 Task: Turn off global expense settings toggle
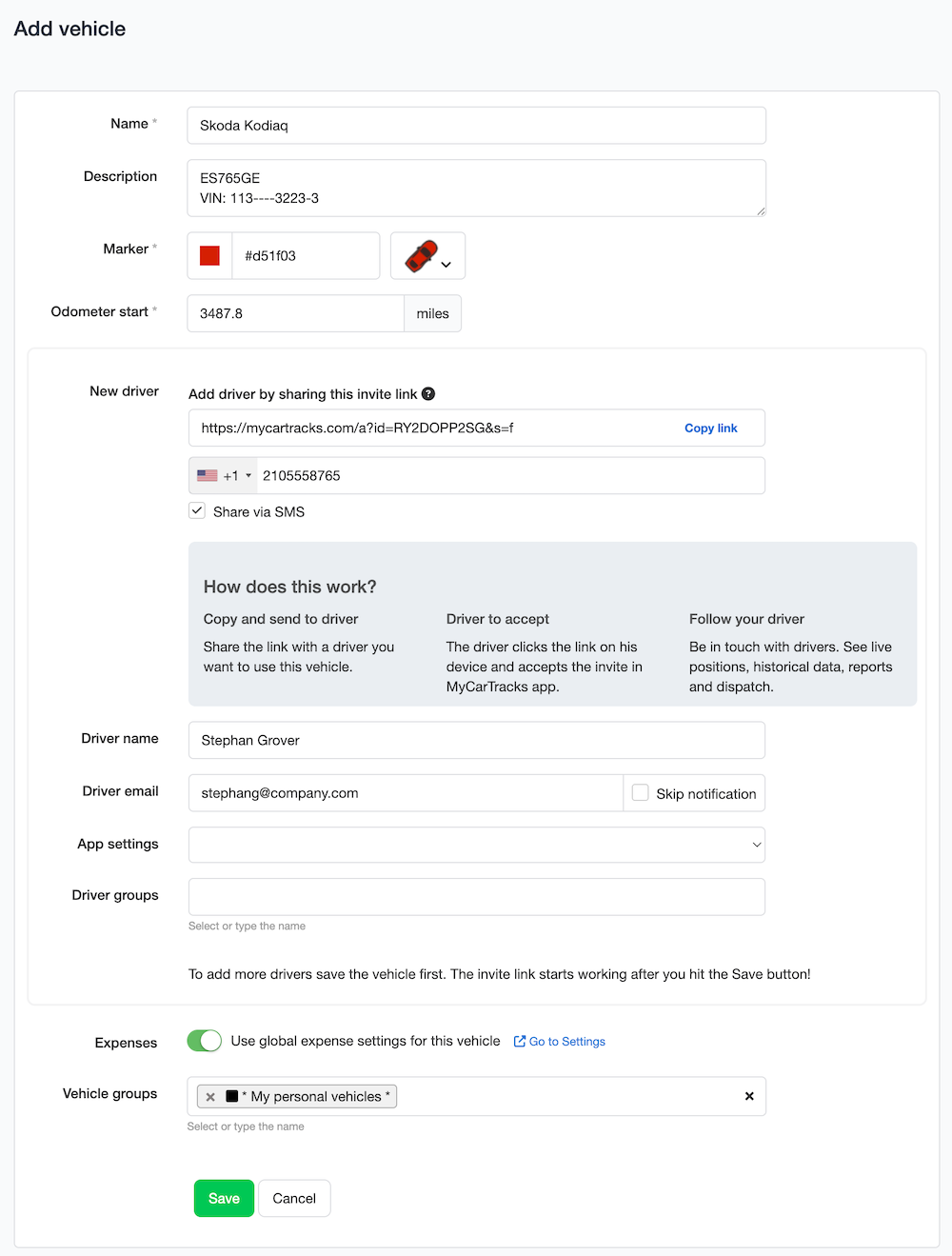point(205,1041)
